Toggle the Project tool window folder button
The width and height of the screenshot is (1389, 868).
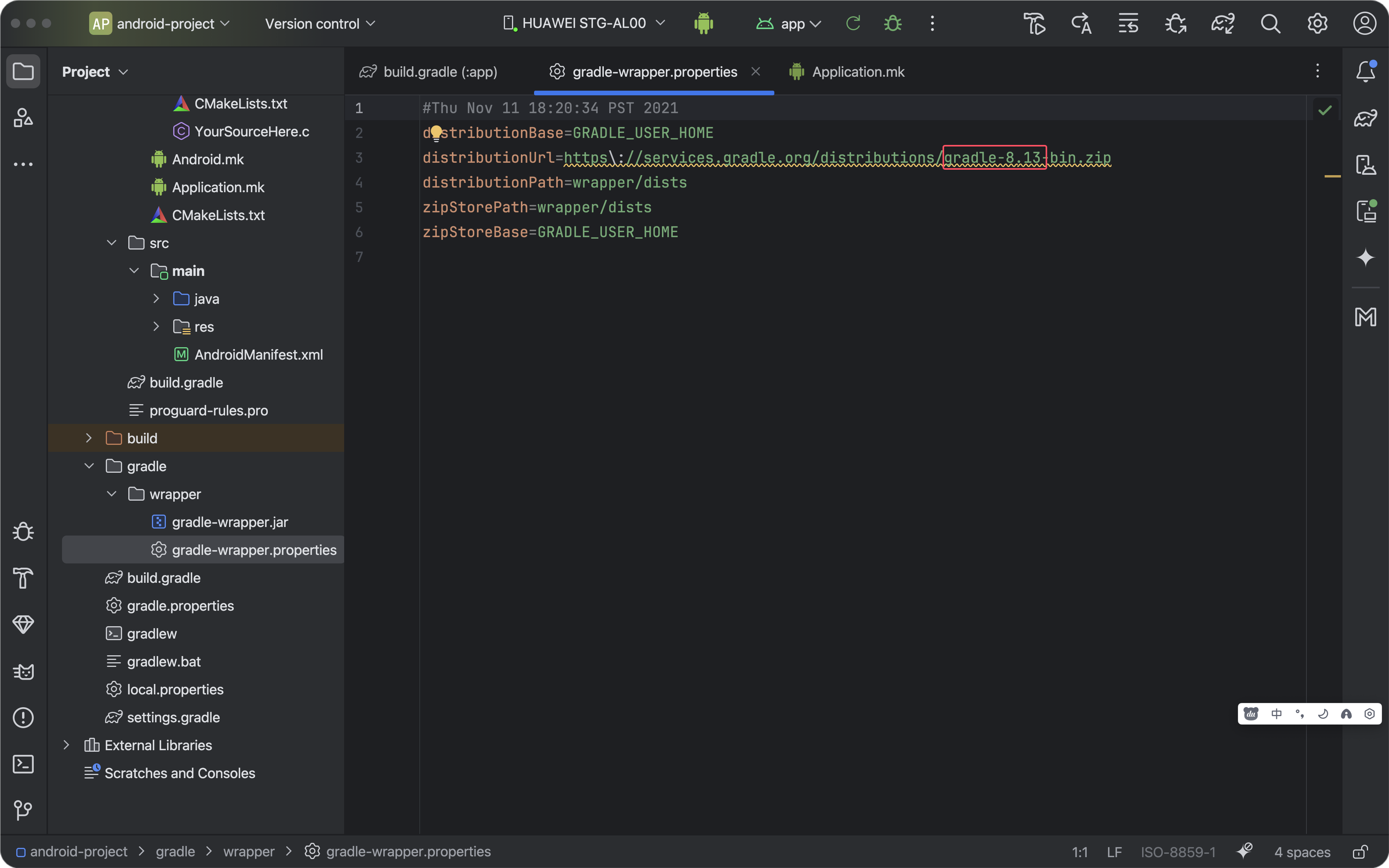coord(23,72)
